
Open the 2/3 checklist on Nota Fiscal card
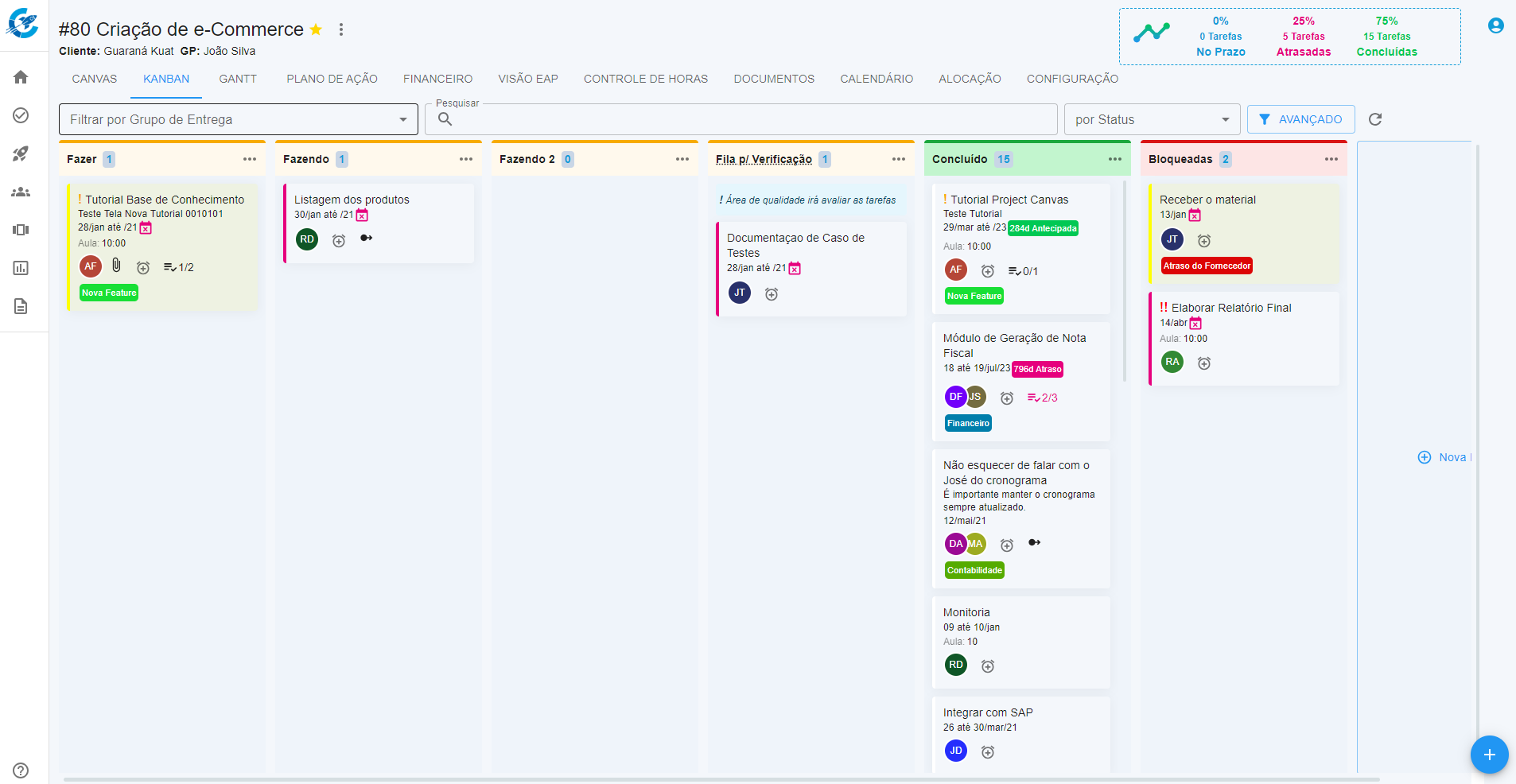(x=1042, y=398)
